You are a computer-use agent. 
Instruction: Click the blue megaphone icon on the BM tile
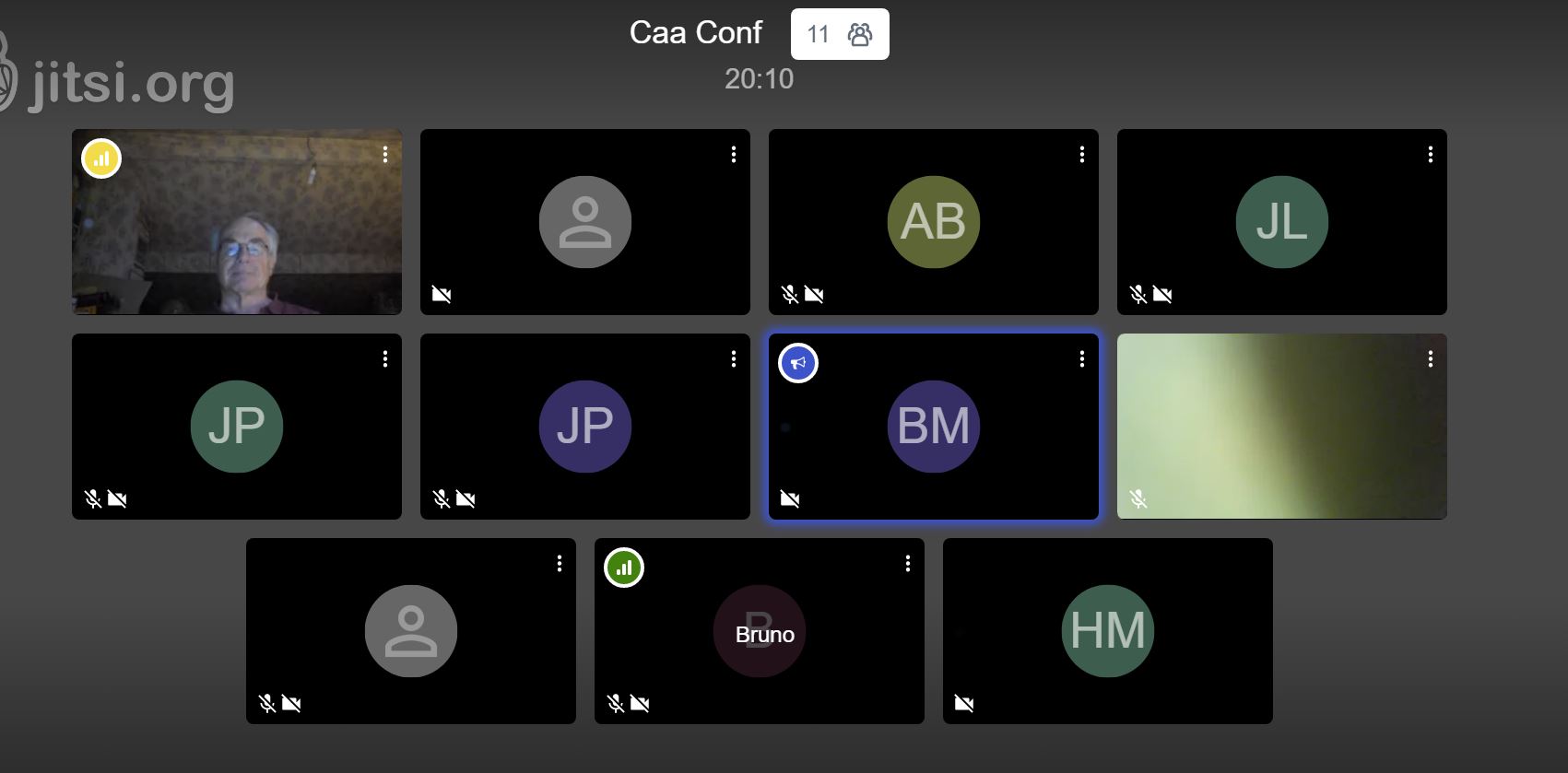[x=798, y=363]
